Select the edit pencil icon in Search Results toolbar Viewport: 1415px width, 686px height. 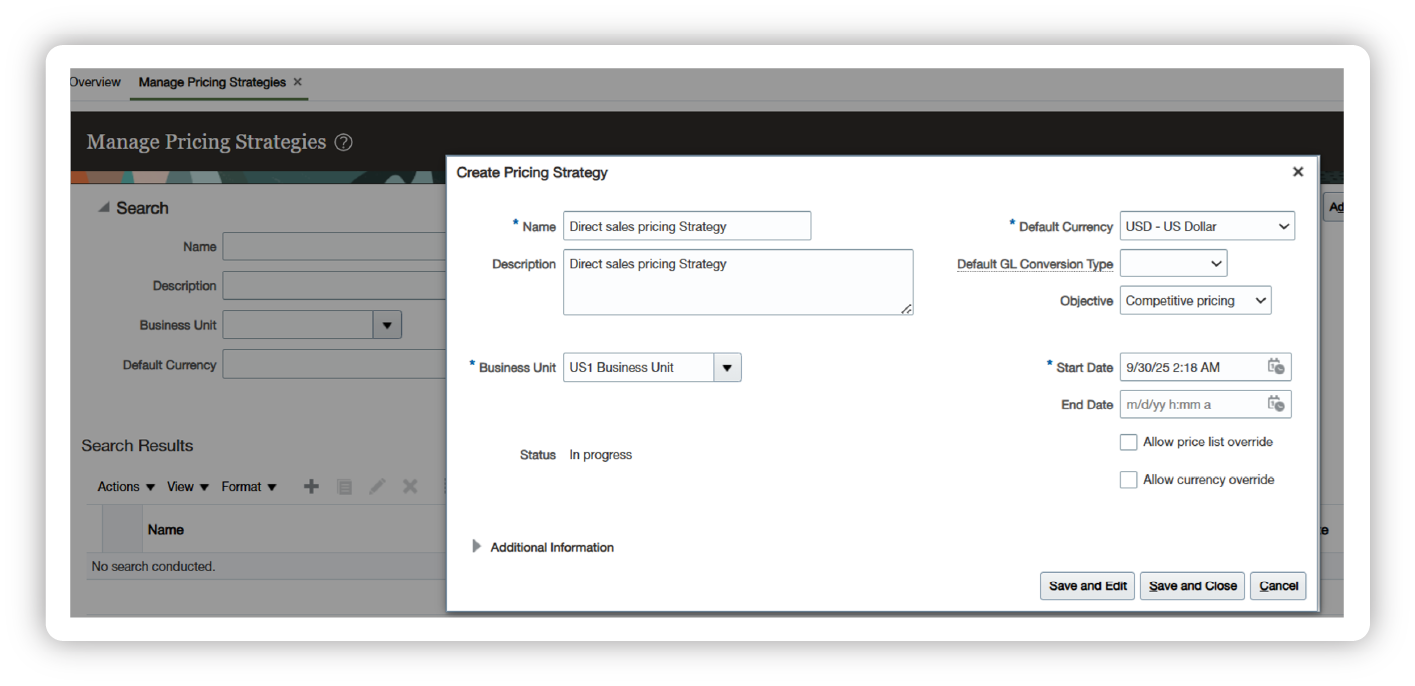point(377,486)
